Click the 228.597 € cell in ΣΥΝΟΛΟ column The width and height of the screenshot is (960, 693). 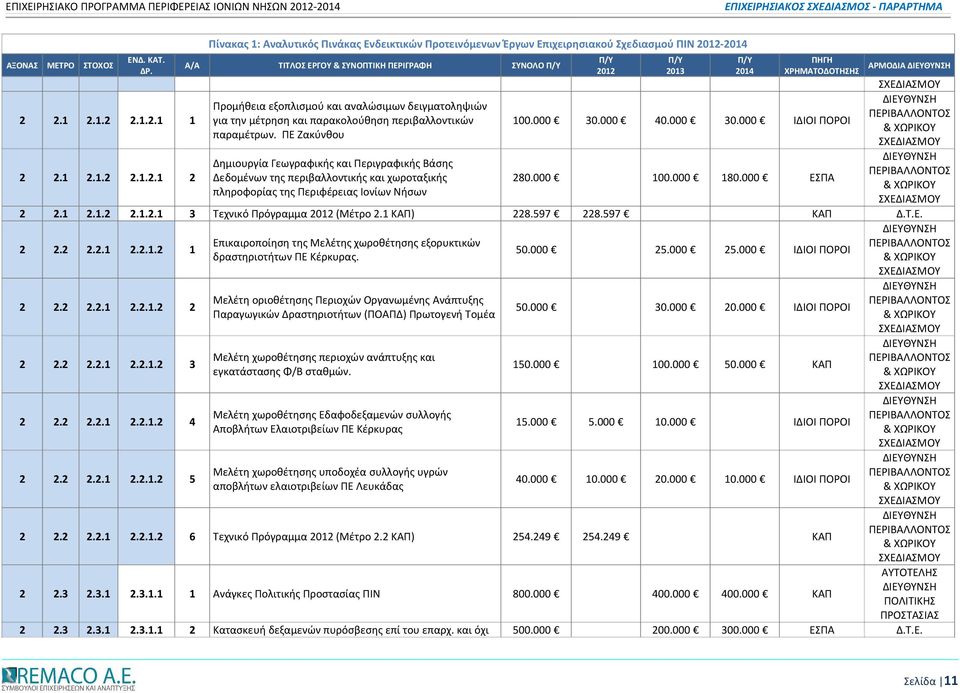click(x=536, y=214)
